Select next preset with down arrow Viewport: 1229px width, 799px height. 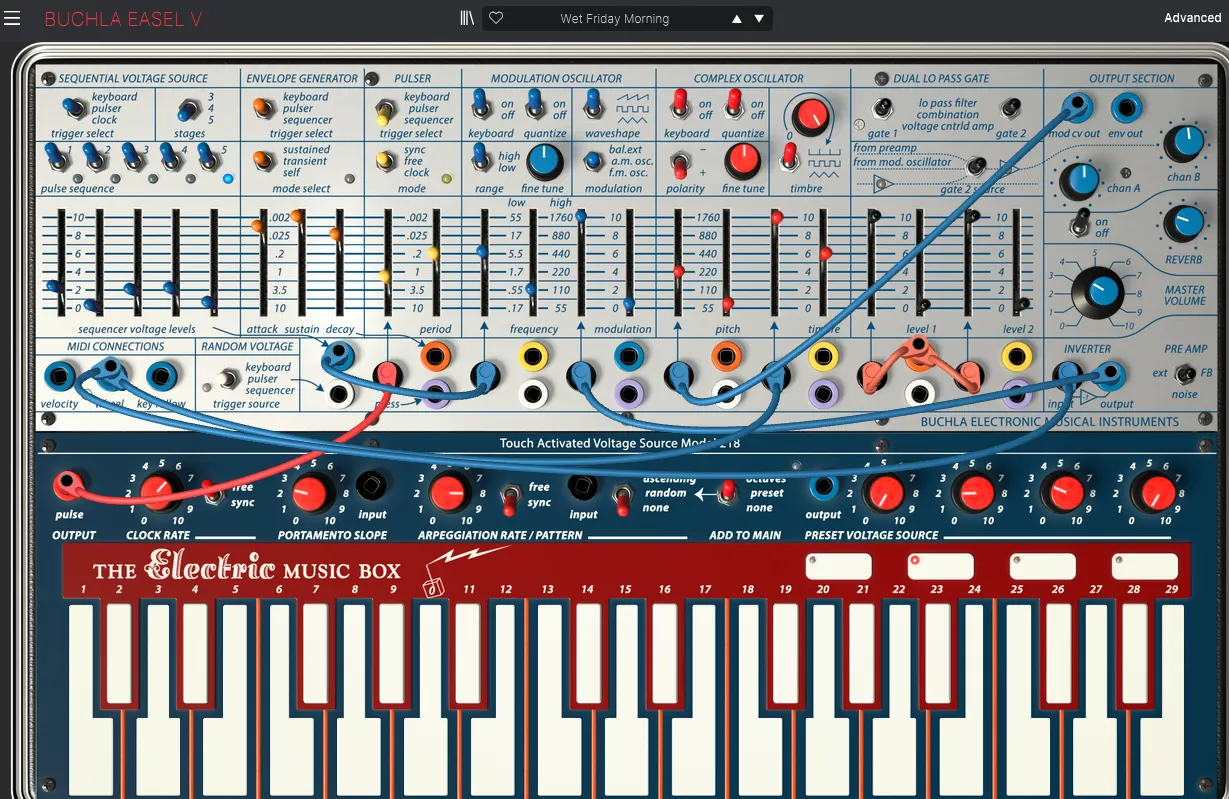(759, 18)
